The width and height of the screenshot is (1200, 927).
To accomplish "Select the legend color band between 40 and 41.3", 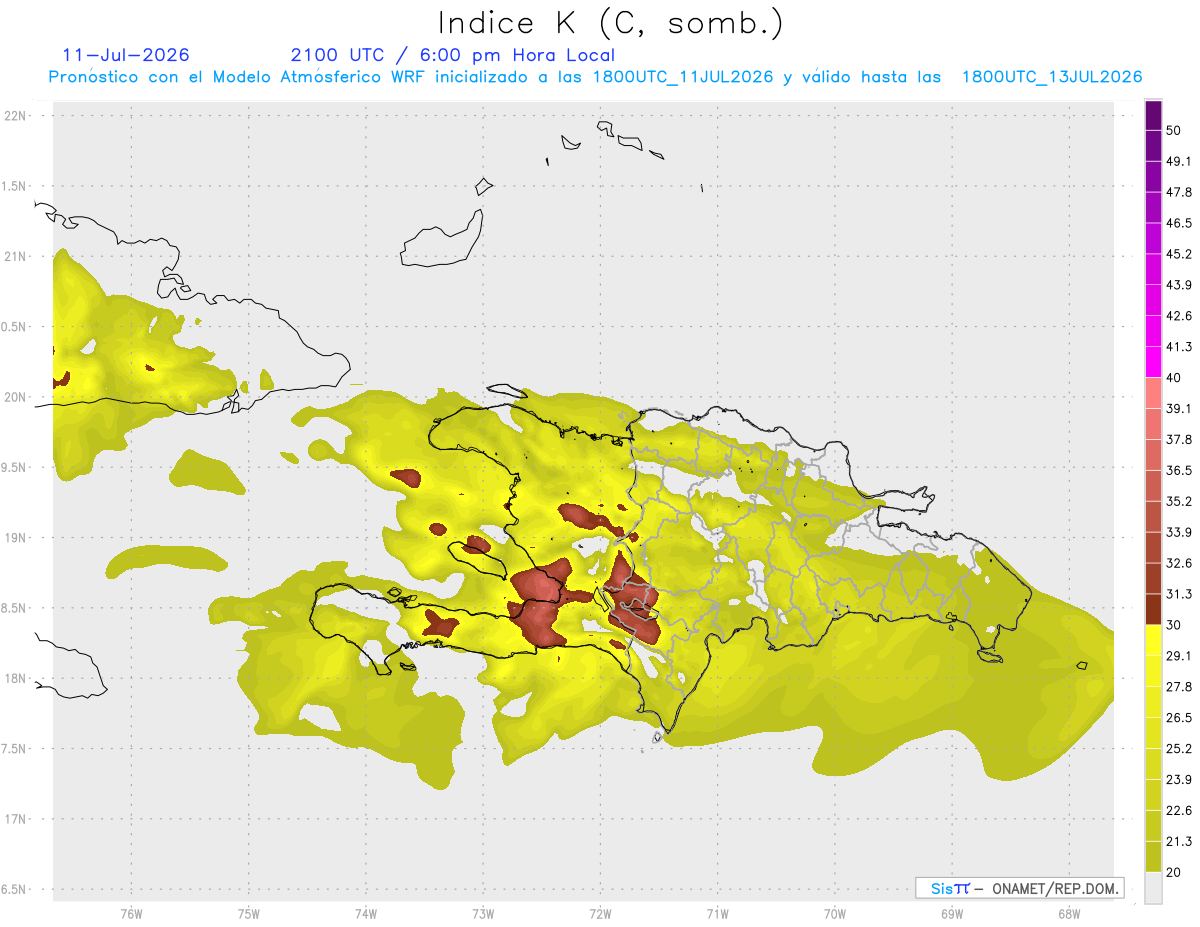I will click(1153, 361).
